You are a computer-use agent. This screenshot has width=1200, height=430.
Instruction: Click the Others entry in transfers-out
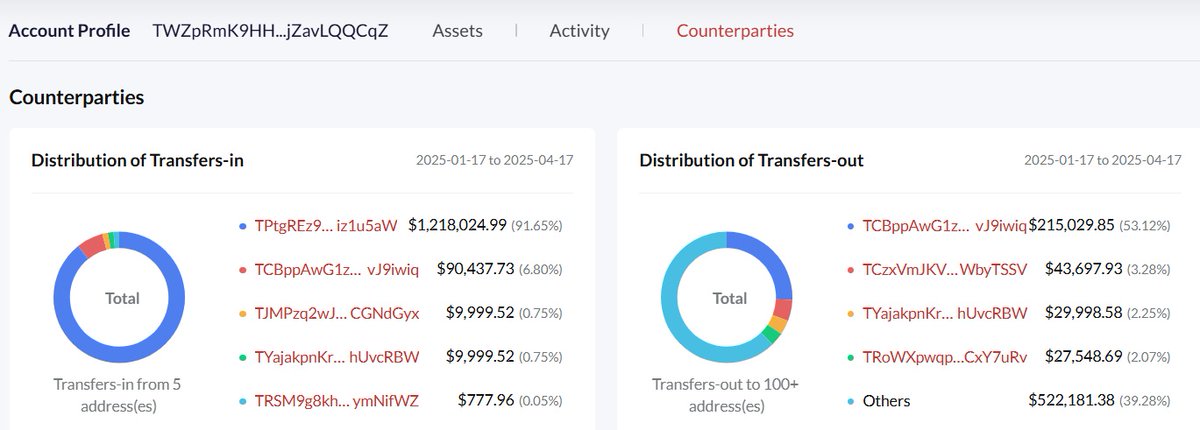[x=886, y=401]
